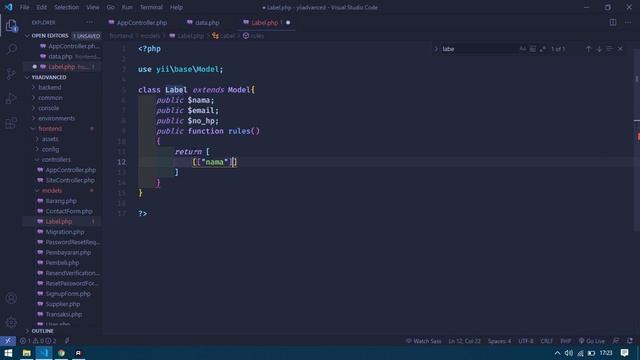The width and height of the screenshot is (640, 360).
Task: Click the Windows Start button
Action: click(x=8, y=353)
